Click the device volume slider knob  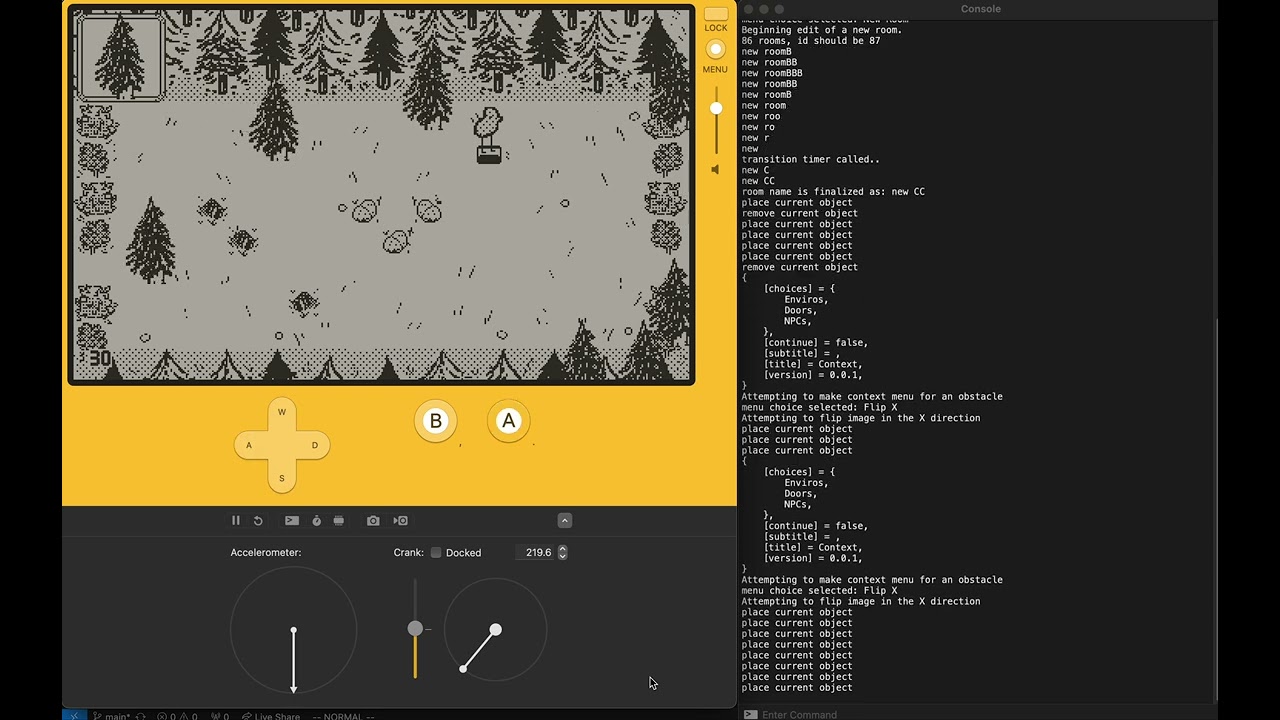715,108
